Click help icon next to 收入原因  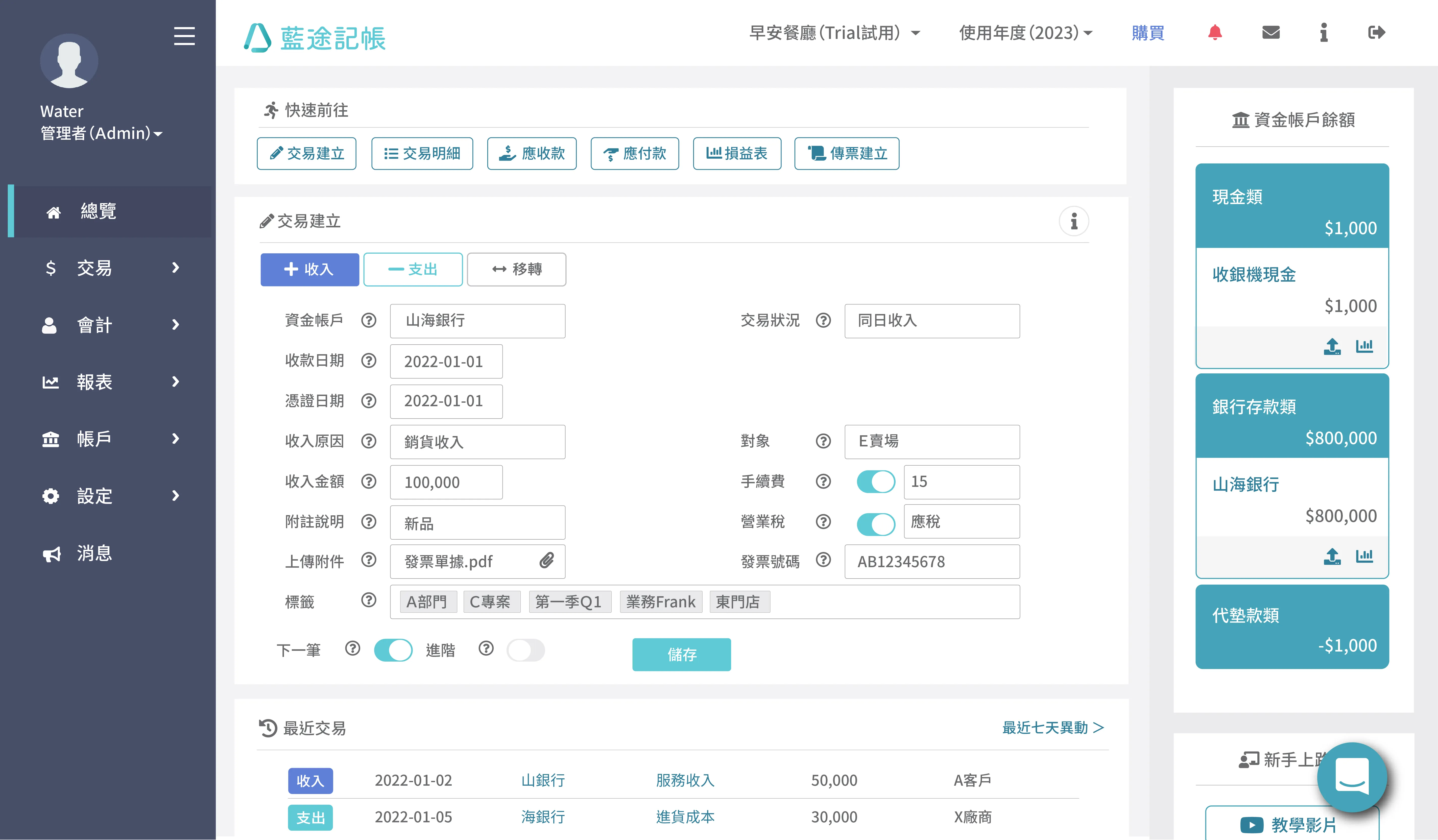[369, 441]
